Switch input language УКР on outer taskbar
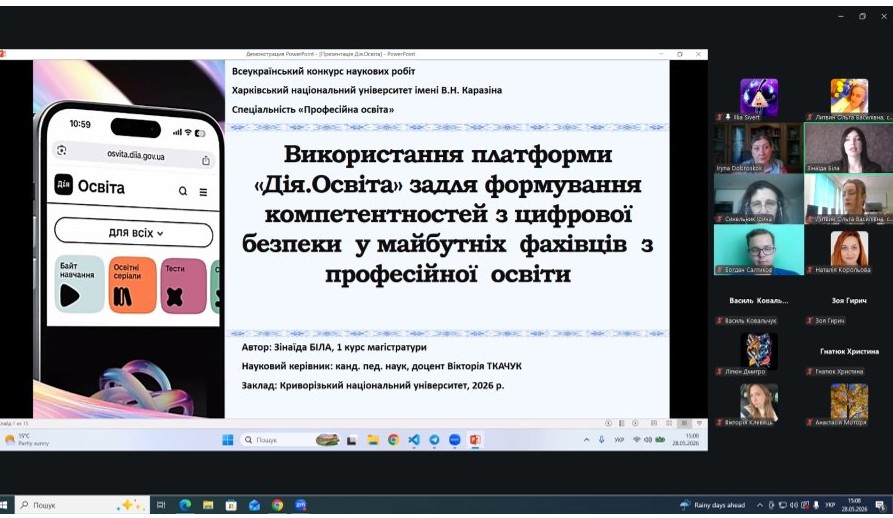Screen dimensions: 893x518 (x=830, y=505)
